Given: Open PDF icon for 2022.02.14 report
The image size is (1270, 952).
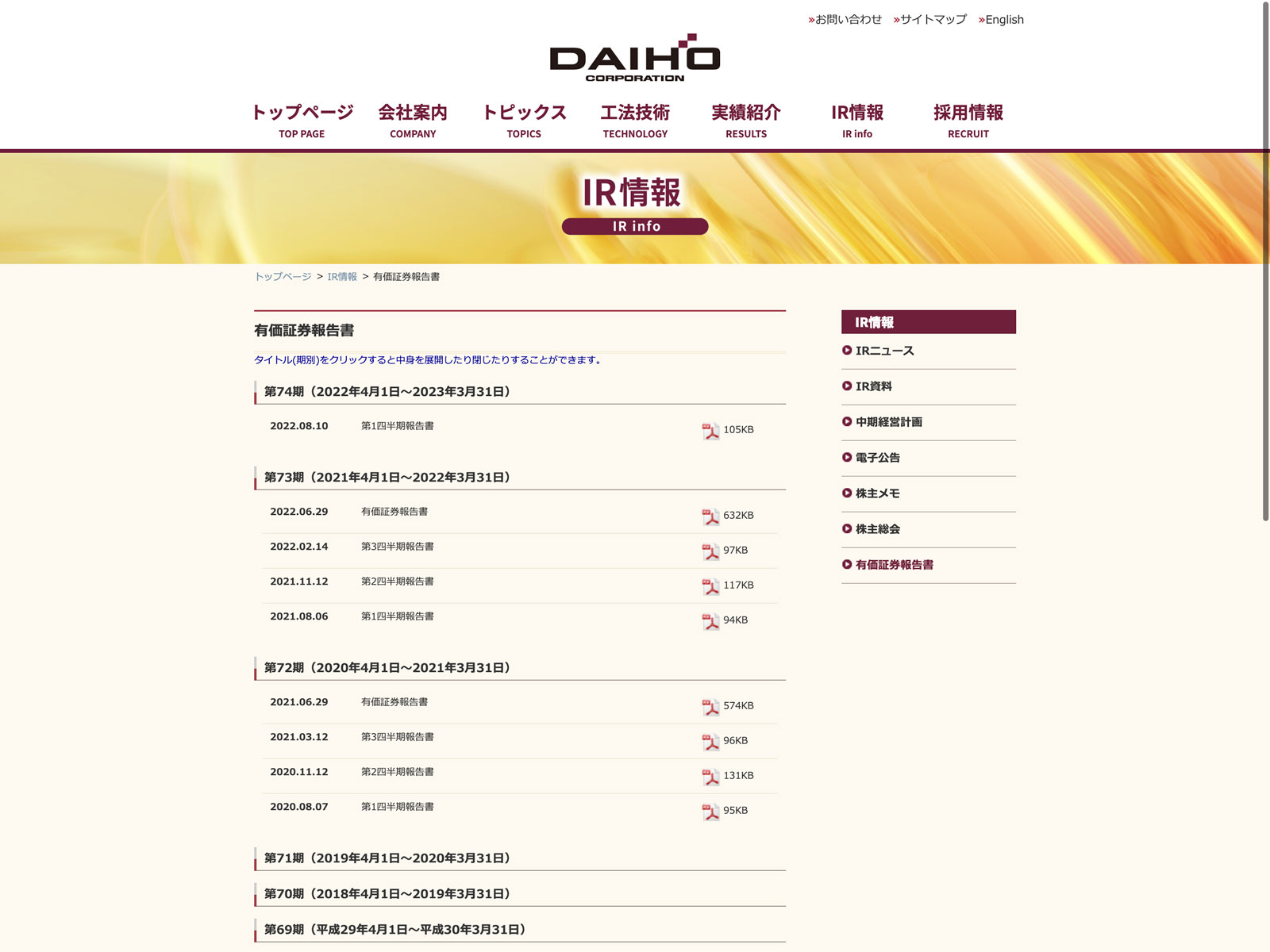Looking at the screenshot, I should [x=710, y=551].
